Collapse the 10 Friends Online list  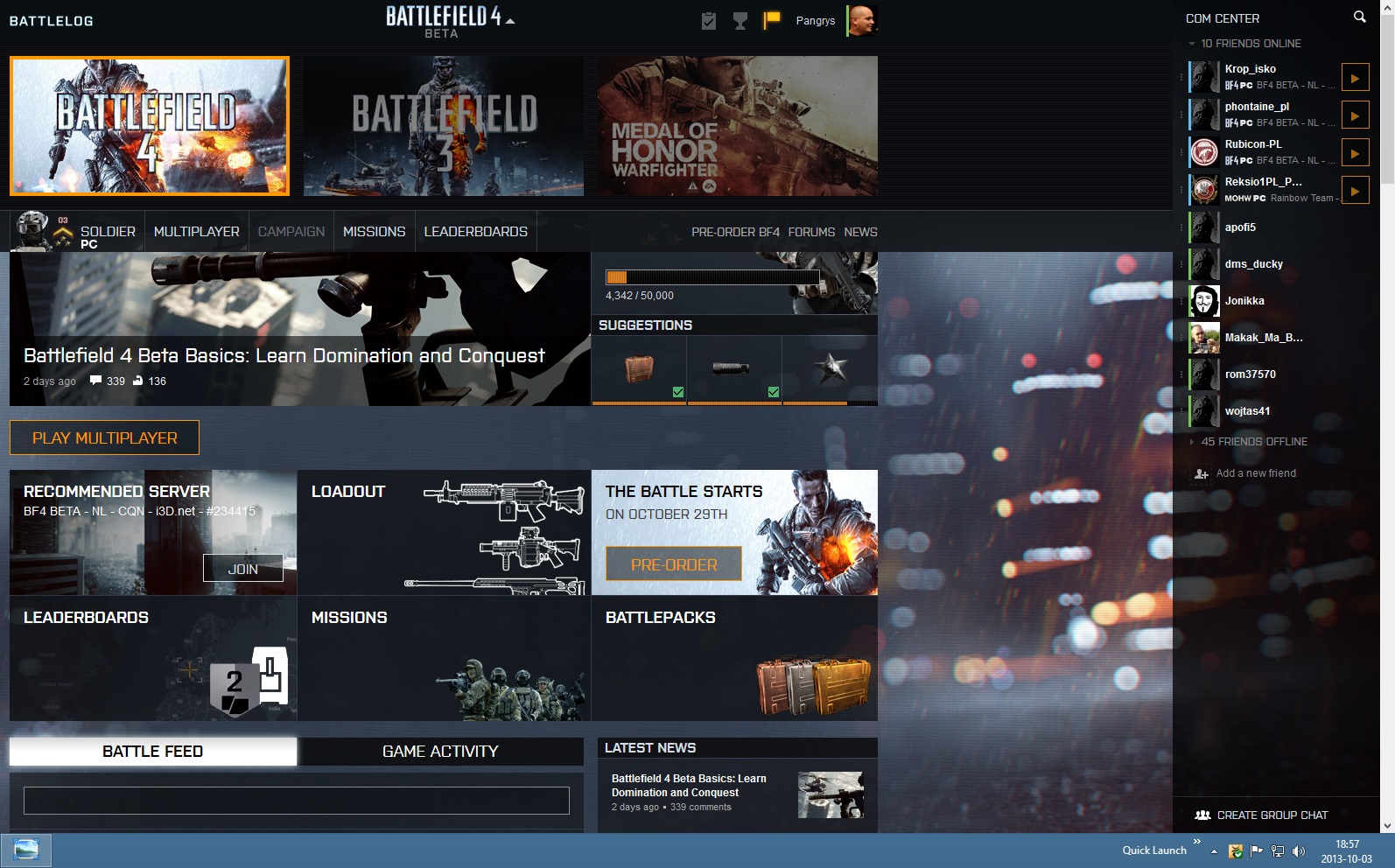tap(1192, 44)
